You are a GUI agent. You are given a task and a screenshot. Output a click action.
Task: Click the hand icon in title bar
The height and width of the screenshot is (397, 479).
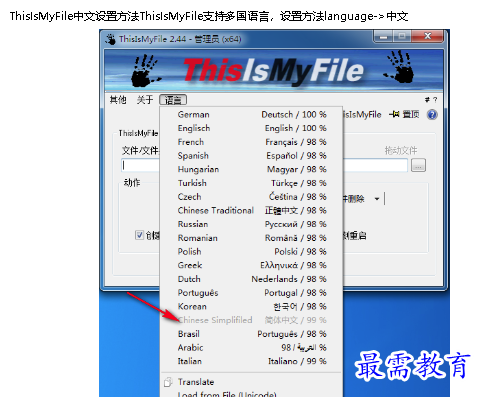(x=111, y=39)
